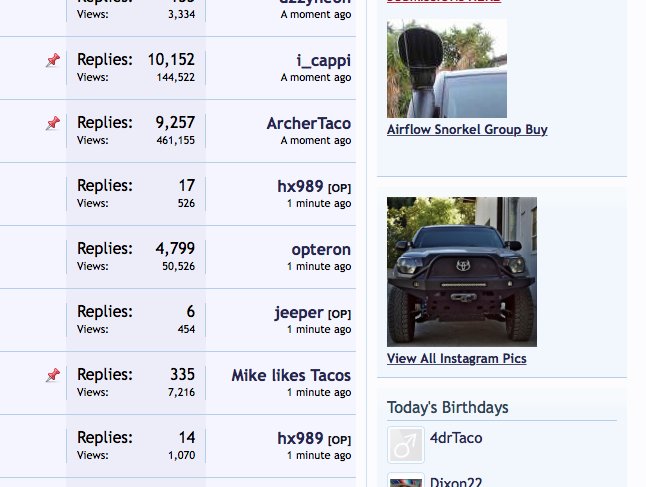This screenshot has height=487, width=646.
Task: Click pushpin icon beside 335 replies row
Action: click(x=53, y=375)
